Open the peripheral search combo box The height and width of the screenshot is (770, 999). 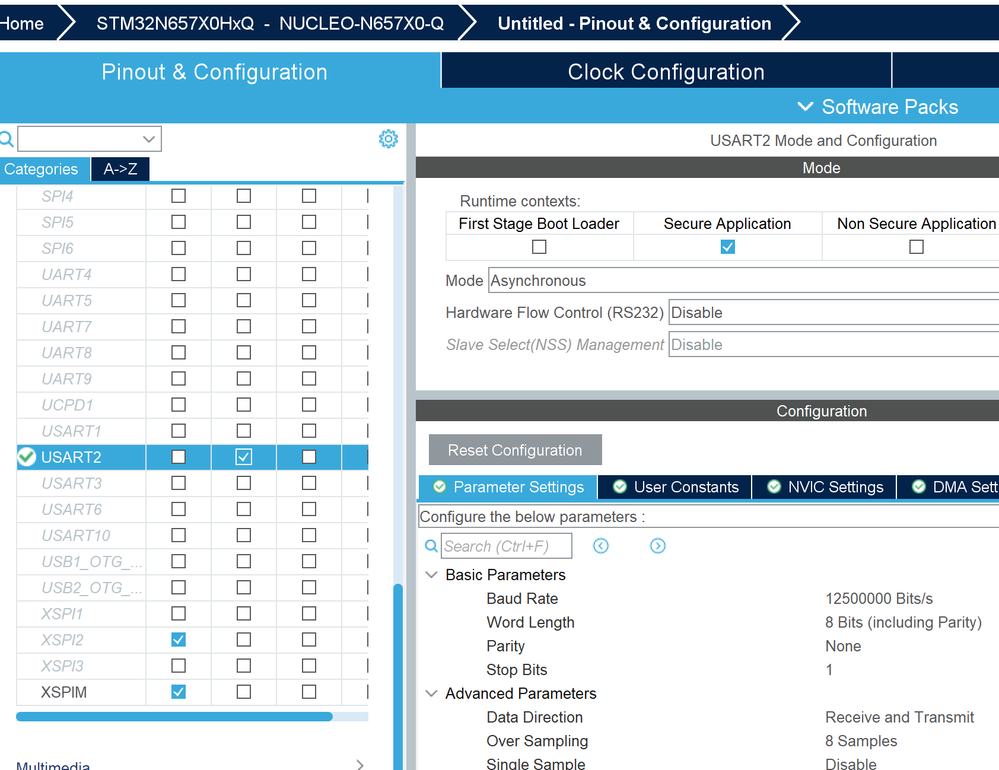point(89,139)
